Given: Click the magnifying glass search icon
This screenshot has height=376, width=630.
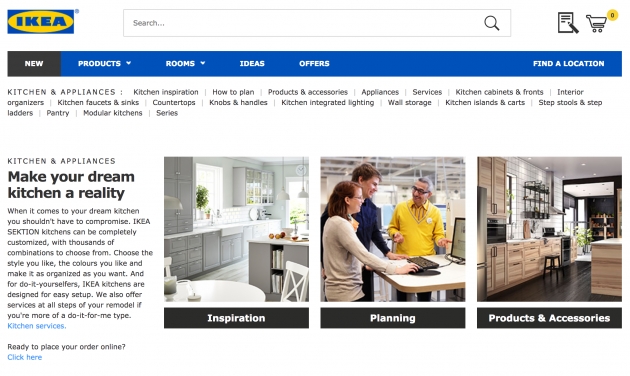Looking at the screenshot, I should [x=491, y=23].
